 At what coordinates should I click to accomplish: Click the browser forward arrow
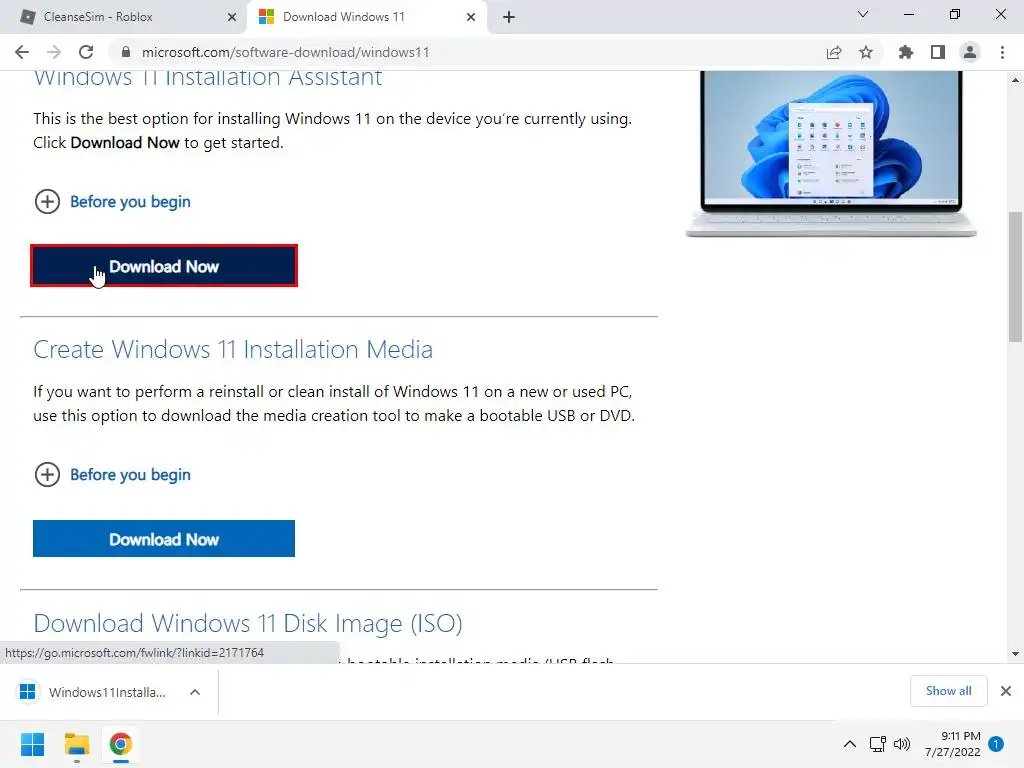tap(54, 52)
